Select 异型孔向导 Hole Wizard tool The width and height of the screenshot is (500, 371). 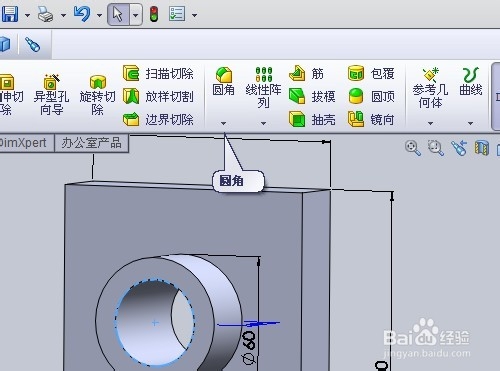coord(51,94)
